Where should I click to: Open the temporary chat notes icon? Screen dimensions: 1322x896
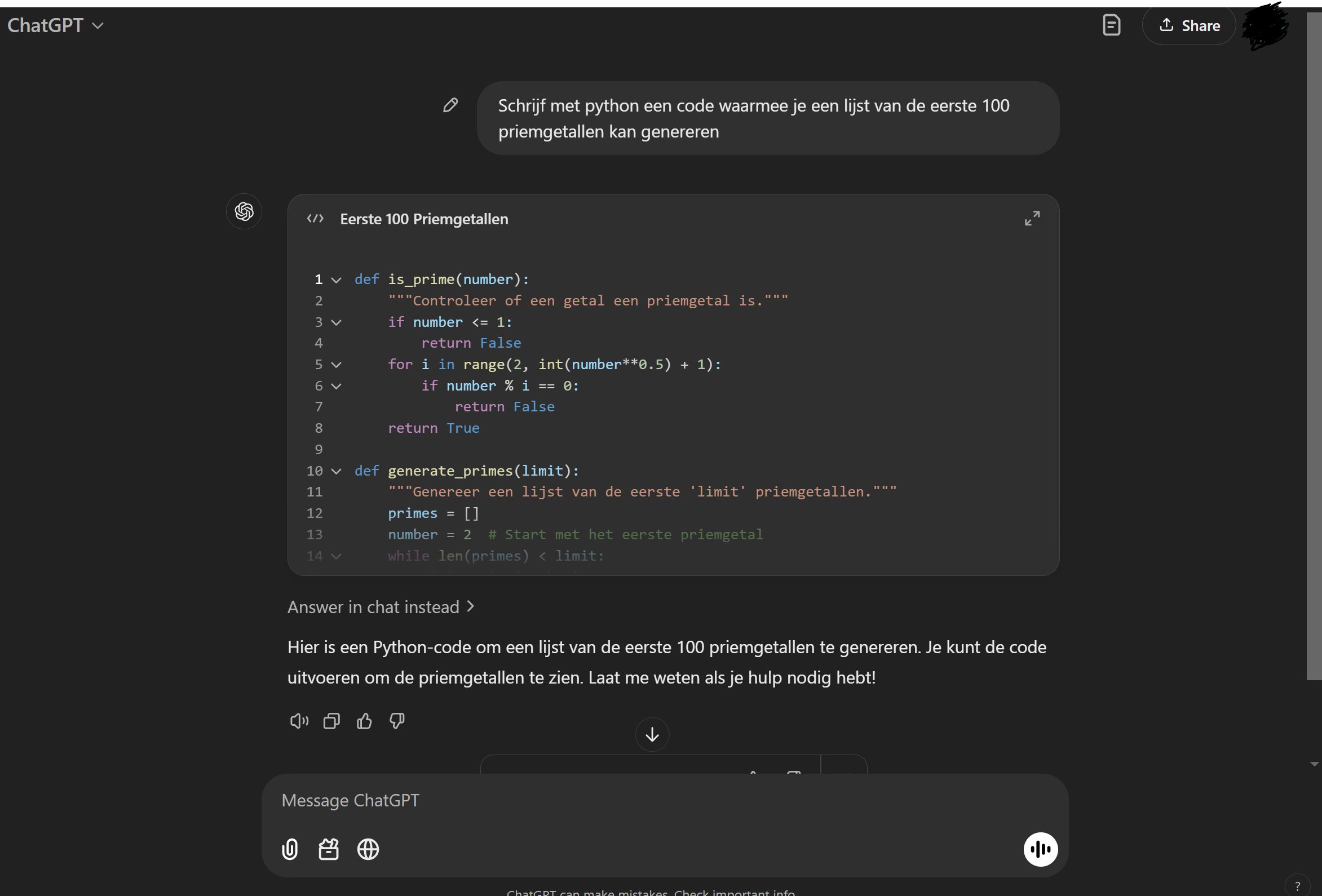[1111, 25]
